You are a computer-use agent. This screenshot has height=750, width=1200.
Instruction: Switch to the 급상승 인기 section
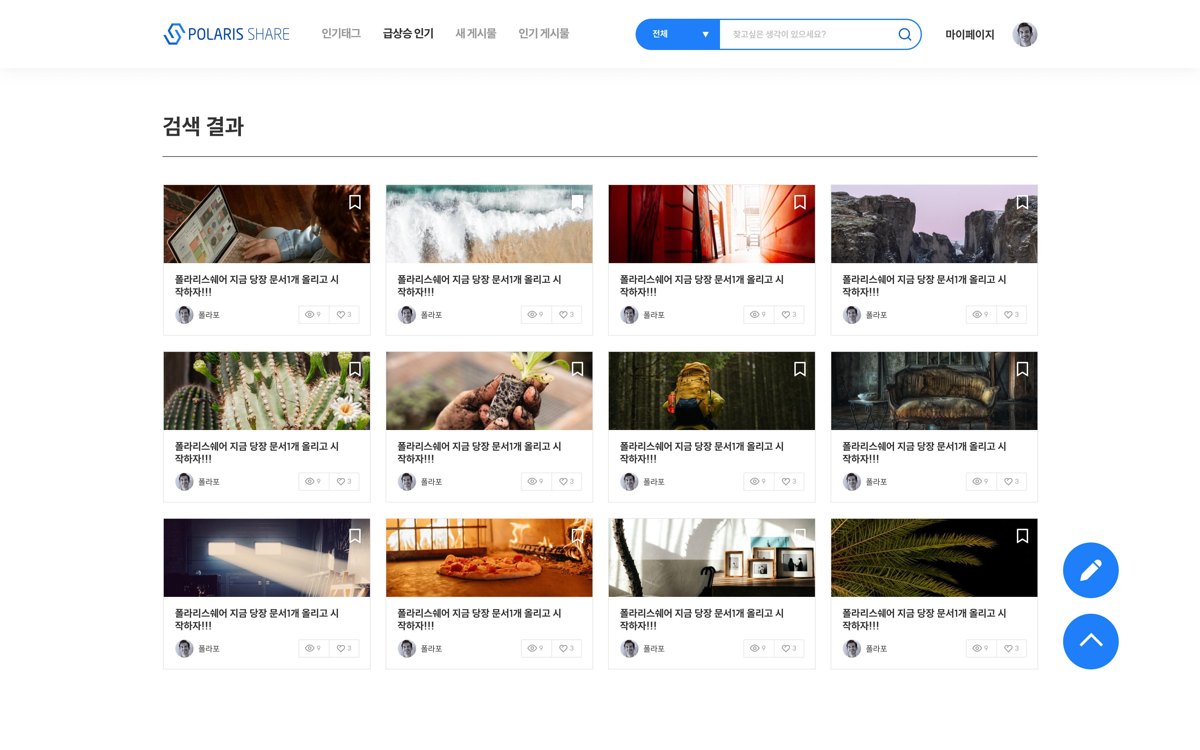(x=408, y=34)
